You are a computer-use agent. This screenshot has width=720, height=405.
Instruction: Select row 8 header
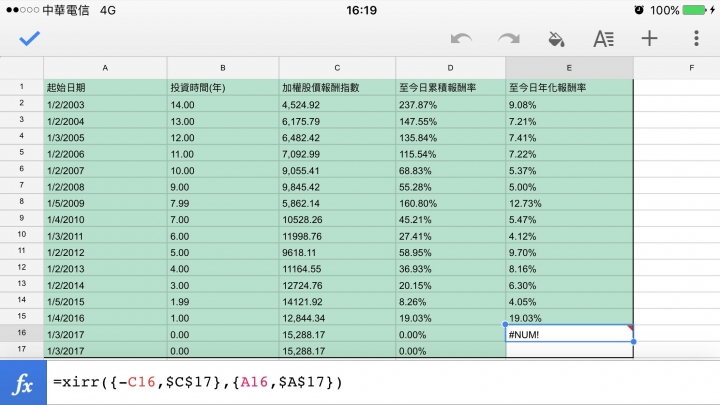point(22,202)
